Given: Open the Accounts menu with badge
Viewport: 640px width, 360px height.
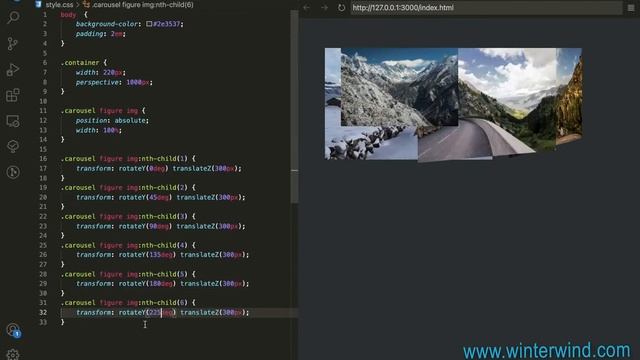Looking at the screenshot, I should [13, 330].
